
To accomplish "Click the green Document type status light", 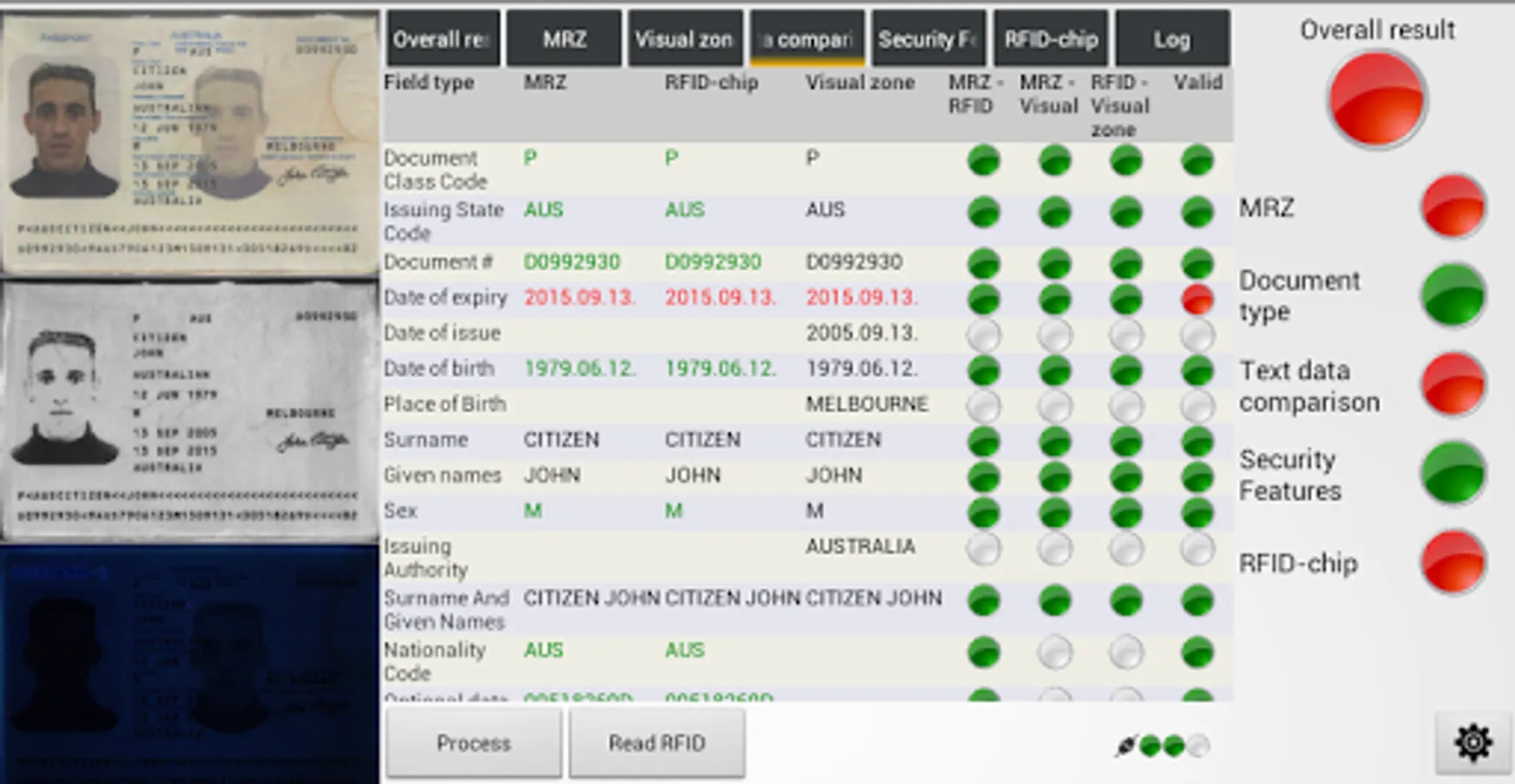I will [1453, 295].
